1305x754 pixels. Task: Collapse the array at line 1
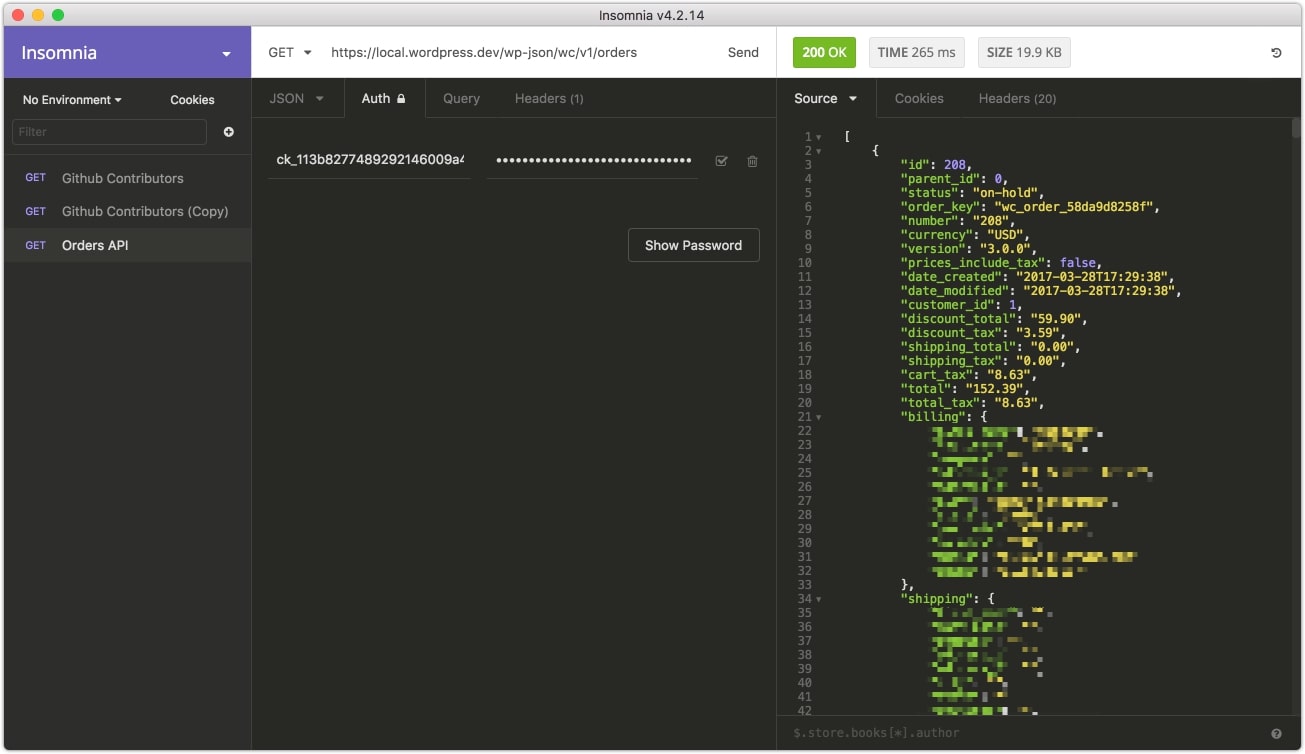pos(818,137)
